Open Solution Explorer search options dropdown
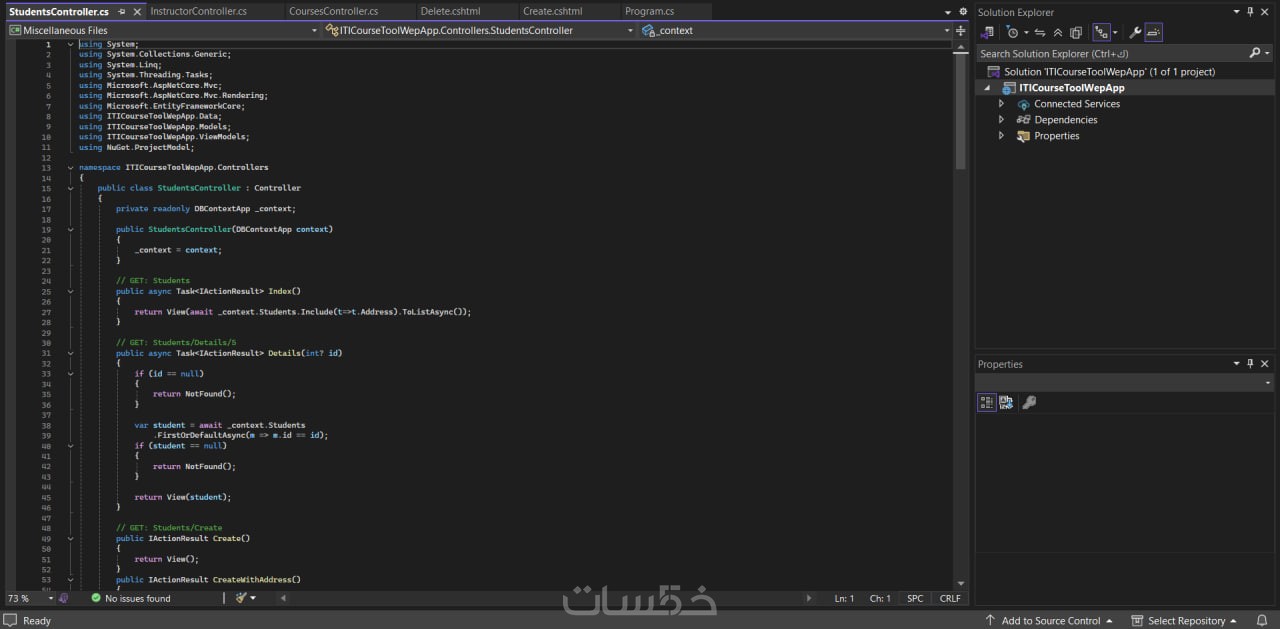This screenshot has height=629, width=1280. click(x=1266, y=53)
